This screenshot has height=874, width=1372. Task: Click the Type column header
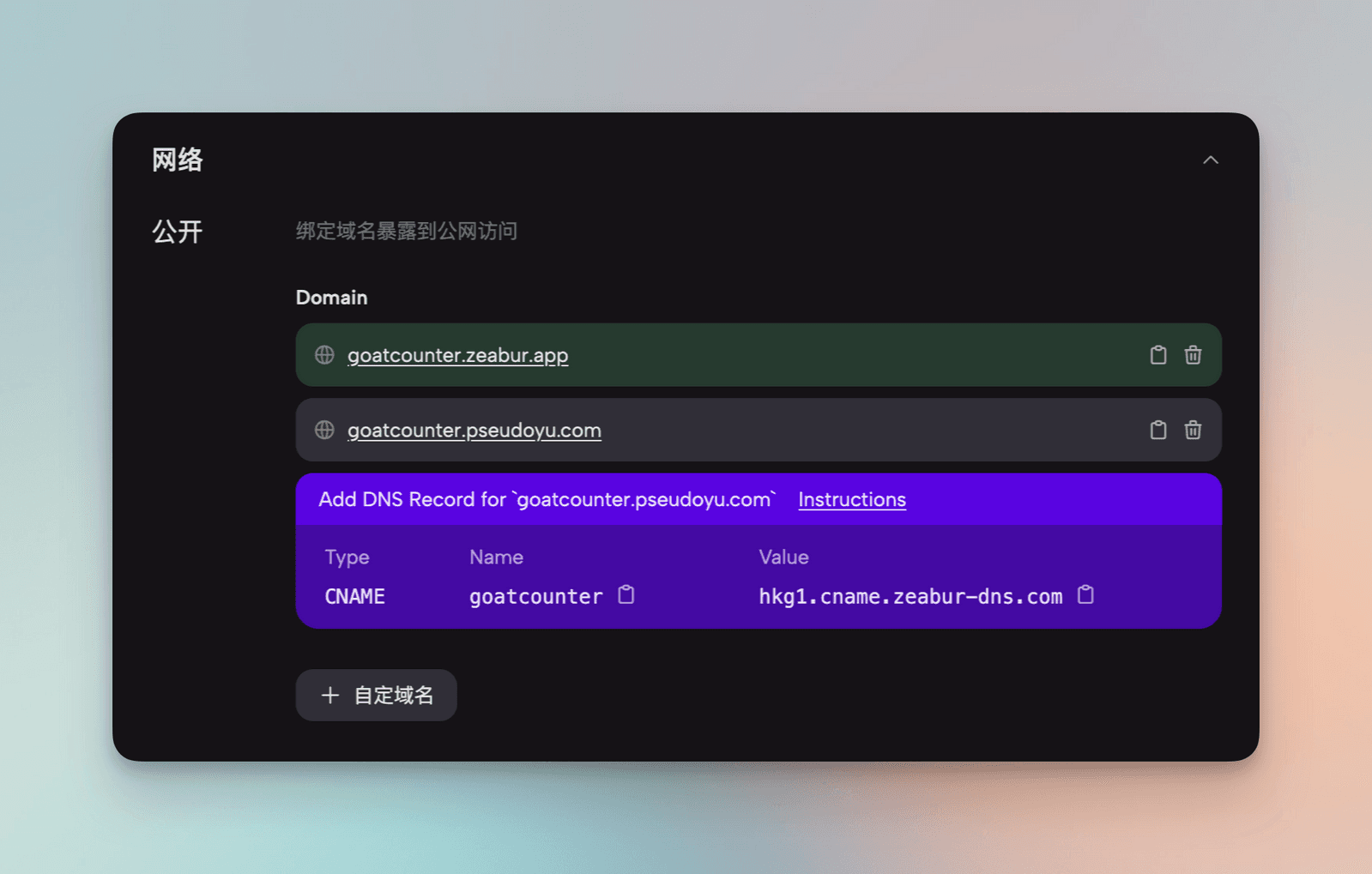coord(347,557)
